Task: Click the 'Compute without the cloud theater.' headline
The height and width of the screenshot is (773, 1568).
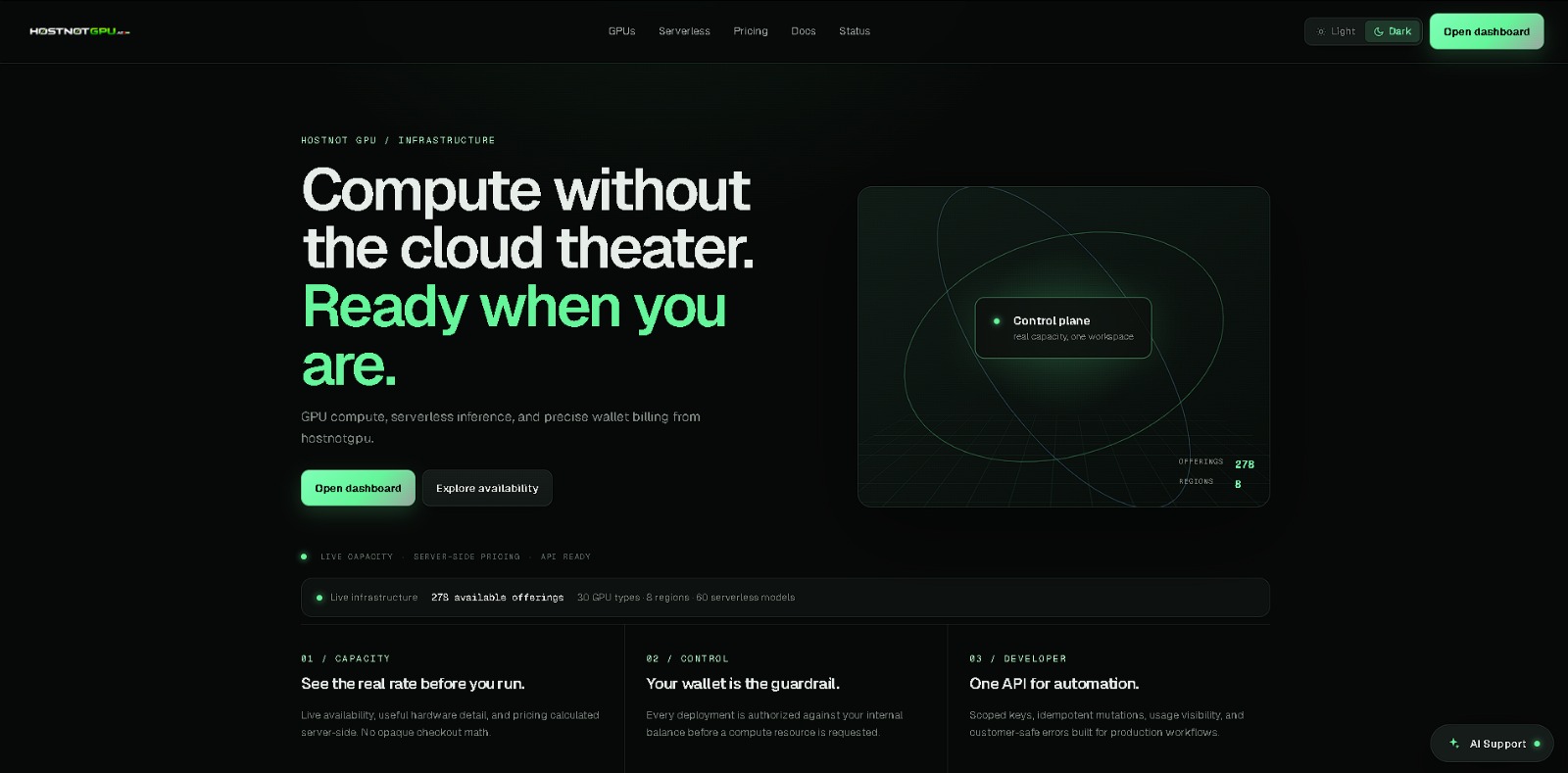Action: [x=528, y=218]
